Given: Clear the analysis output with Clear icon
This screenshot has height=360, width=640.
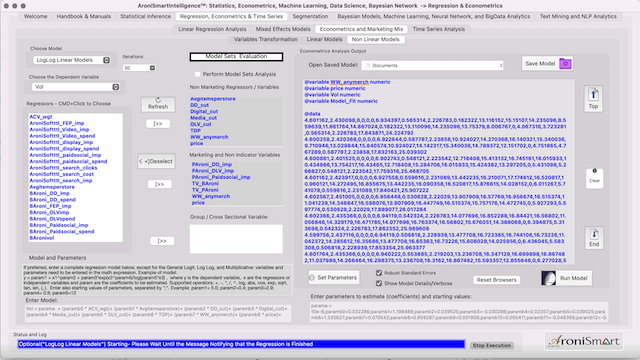Looking at the screenshot, I should coord(594,171).
